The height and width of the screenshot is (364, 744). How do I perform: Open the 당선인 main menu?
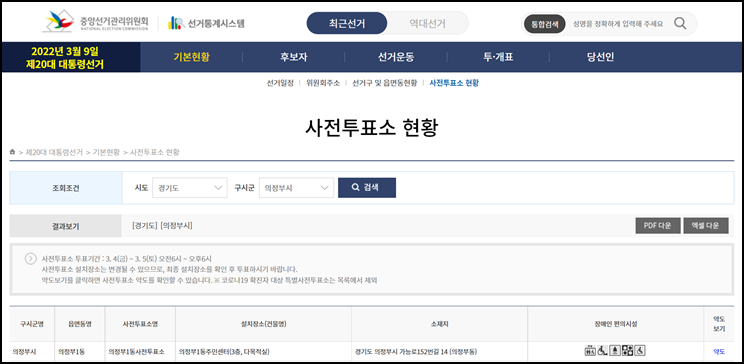(600, 57)
